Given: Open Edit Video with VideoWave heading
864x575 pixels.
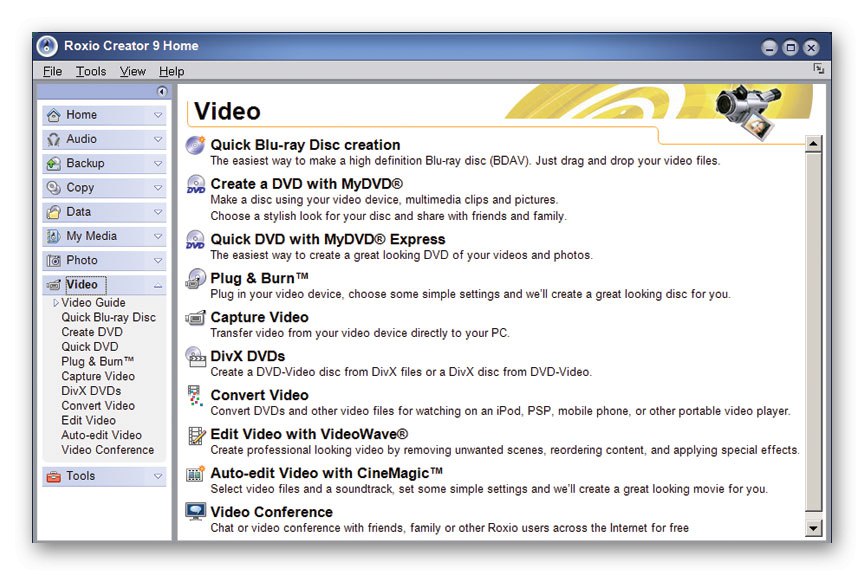Looking at the screenshot, I should click(309, 435).
